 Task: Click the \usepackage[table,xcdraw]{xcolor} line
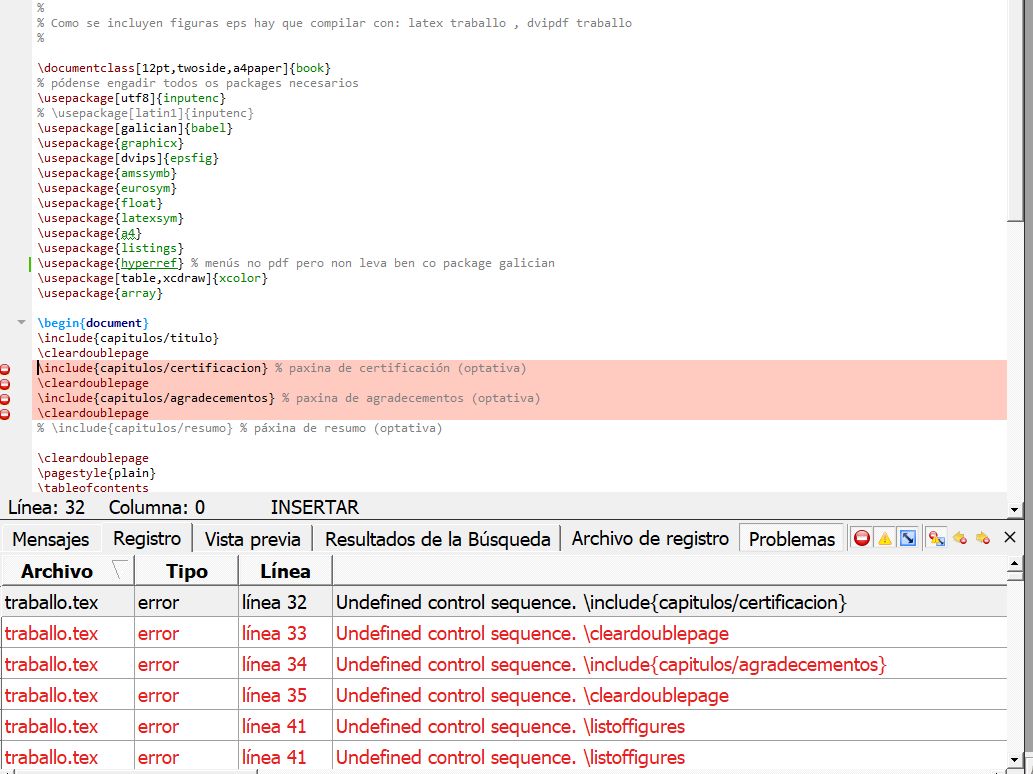(153, 278)
